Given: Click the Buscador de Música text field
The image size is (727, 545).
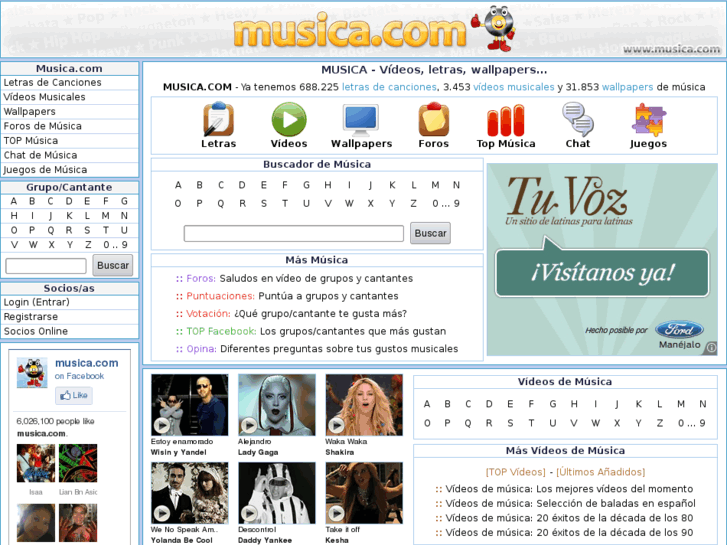Looking at the screenshot, I should 293,233.
